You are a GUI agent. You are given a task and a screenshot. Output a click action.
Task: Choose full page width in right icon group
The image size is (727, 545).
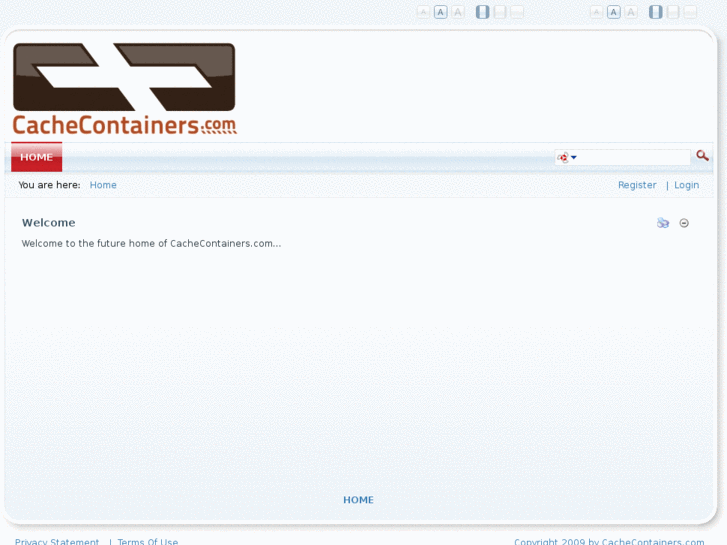click(690, 12)
